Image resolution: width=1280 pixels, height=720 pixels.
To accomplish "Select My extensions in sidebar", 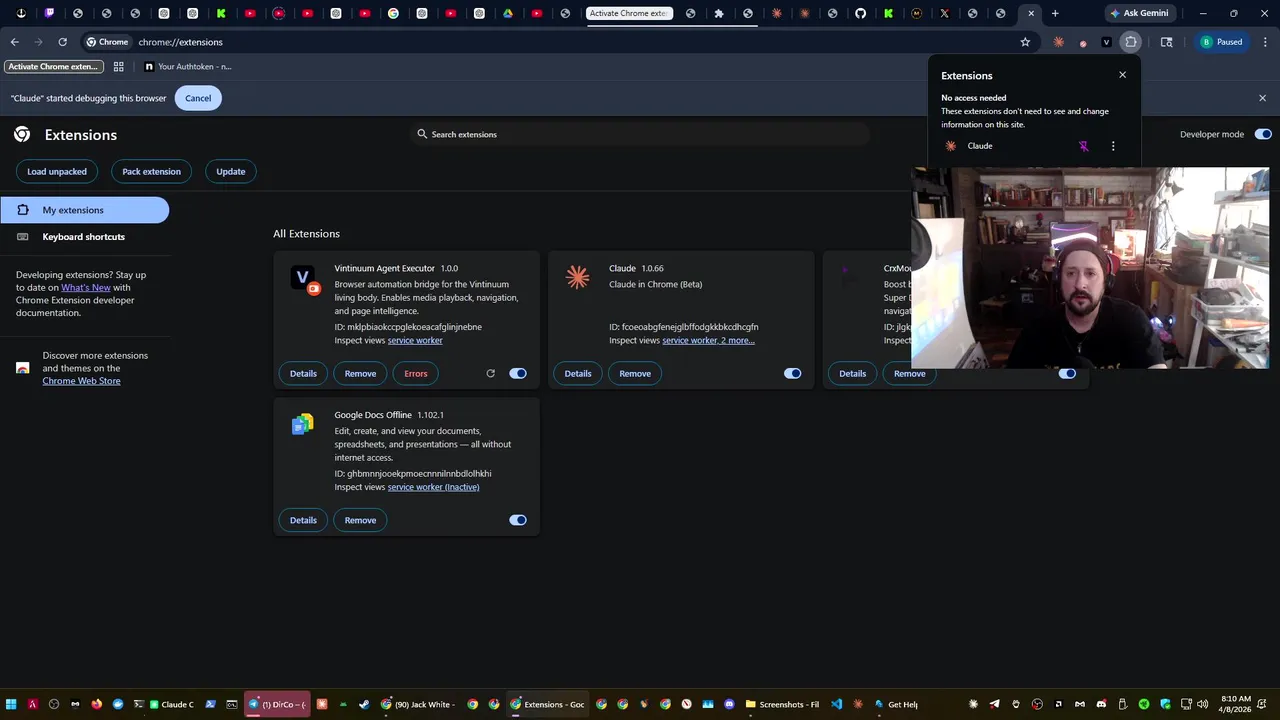I will [85, 210].
